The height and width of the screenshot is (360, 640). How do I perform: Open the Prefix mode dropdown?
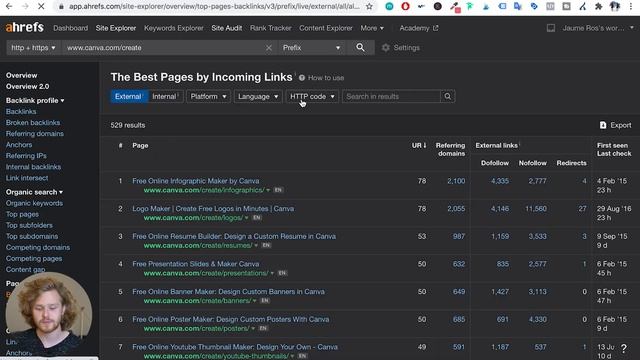click(x=311, y=48)
